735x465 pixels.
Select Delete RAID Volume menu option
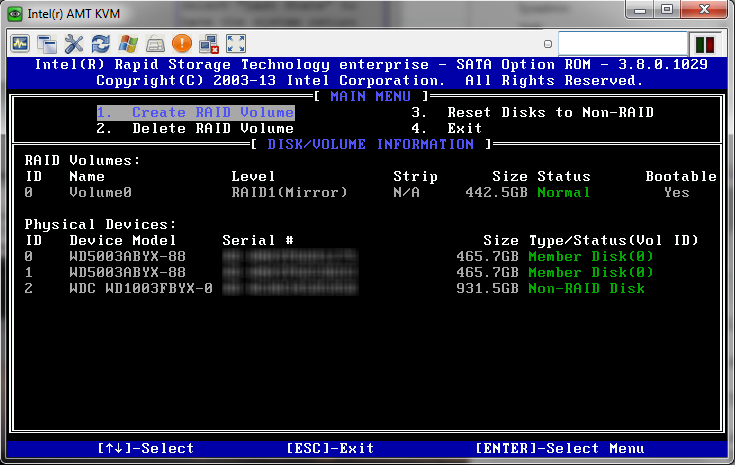195,128
